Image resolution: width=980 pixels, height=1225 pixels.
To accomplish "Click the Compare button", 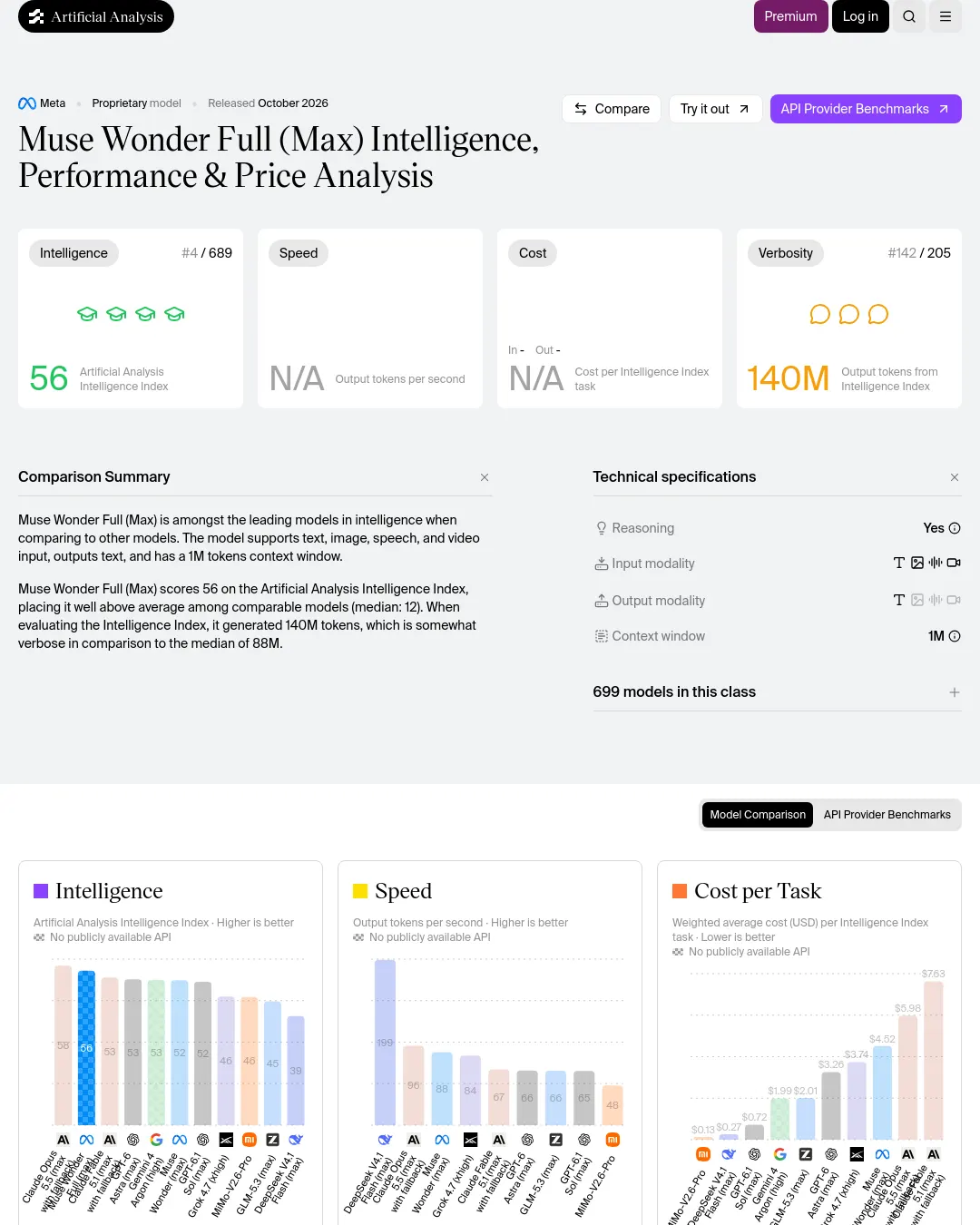I will pos(612,109).
